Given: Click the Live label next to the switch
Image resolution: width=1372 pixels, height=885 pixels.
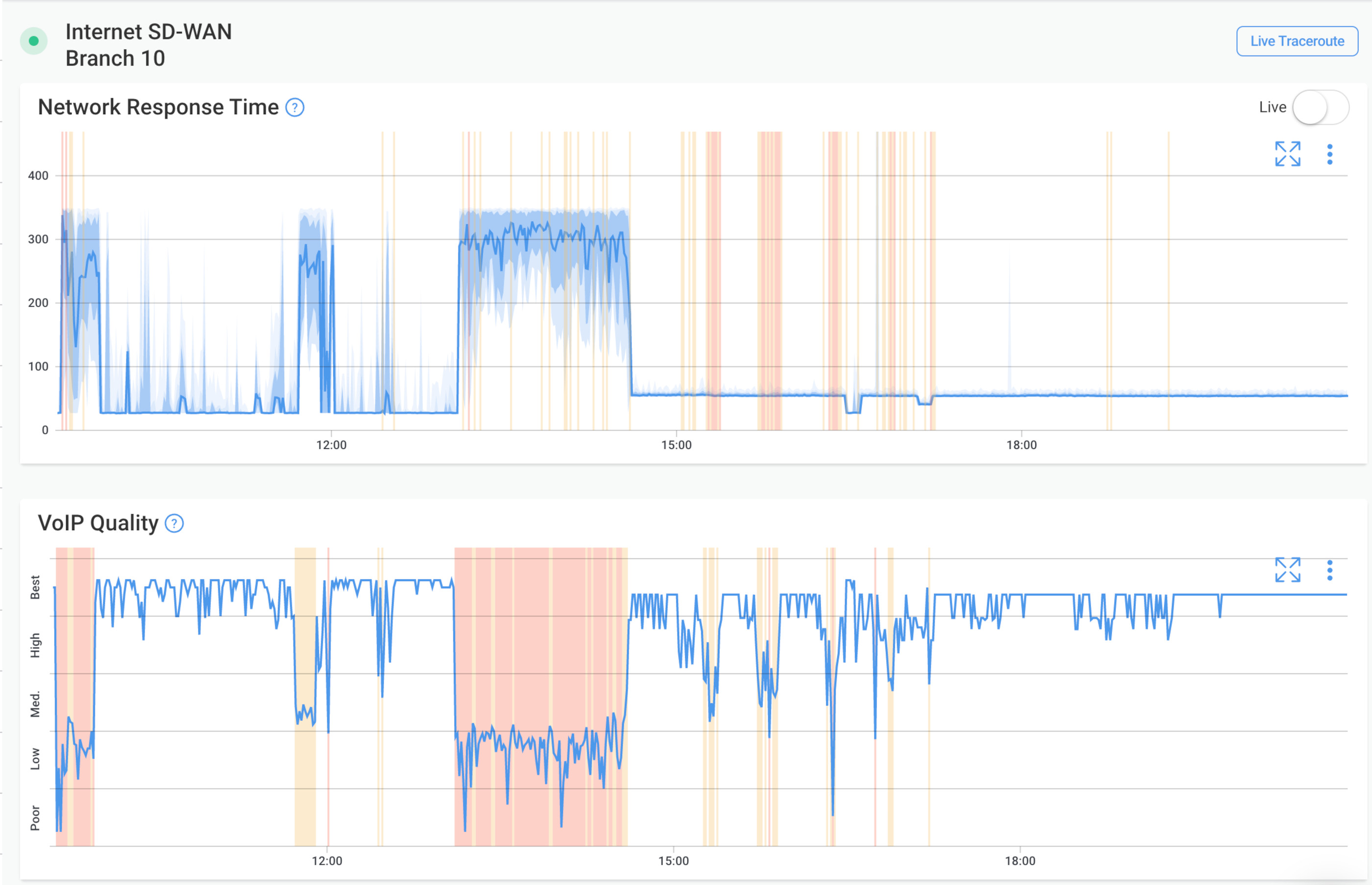Looking at the screenshot, I should click(1273, 107).
